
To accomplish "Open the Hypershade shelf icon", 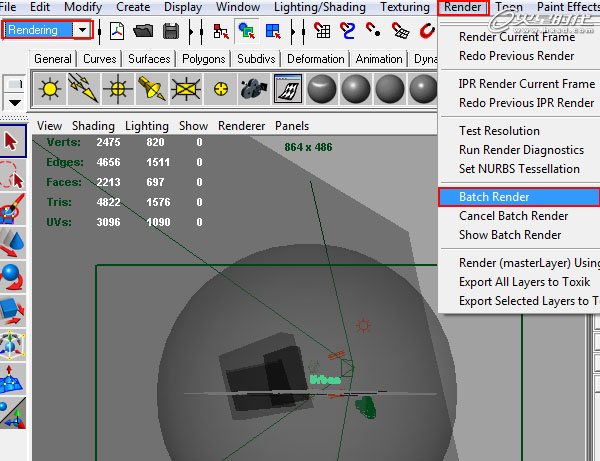I will [288, 89].
